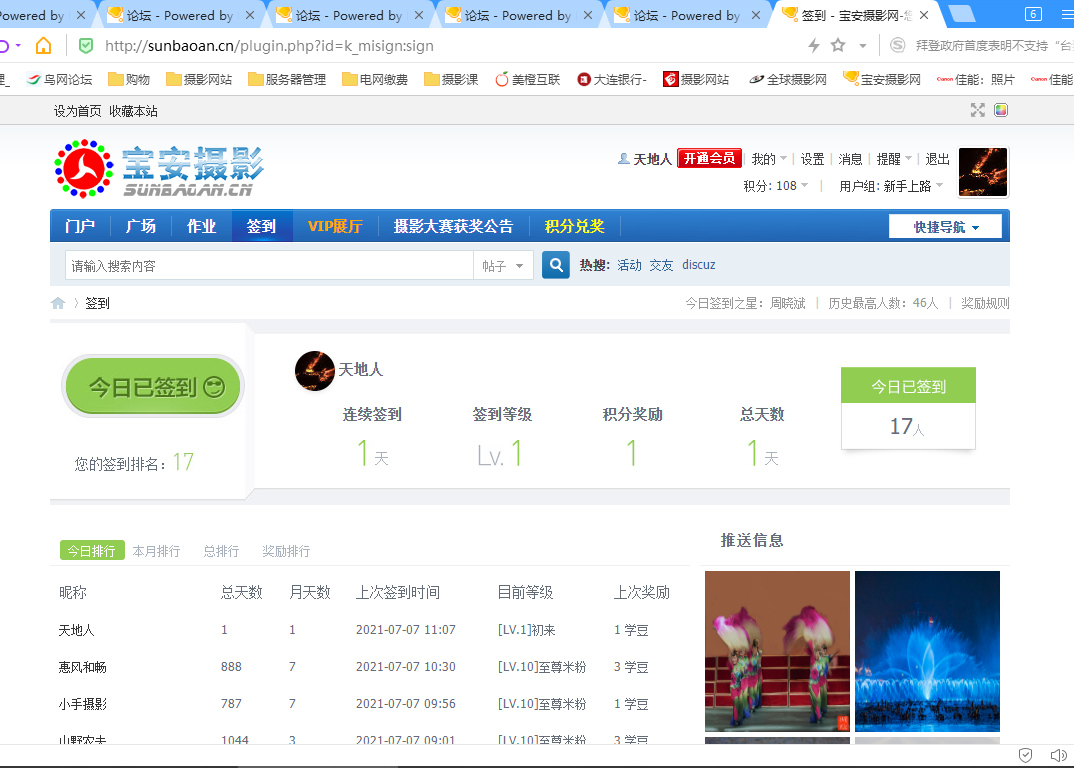
Task: Open 摄影大赛获奖公告 navigation tab
Action: coord(453,226)
